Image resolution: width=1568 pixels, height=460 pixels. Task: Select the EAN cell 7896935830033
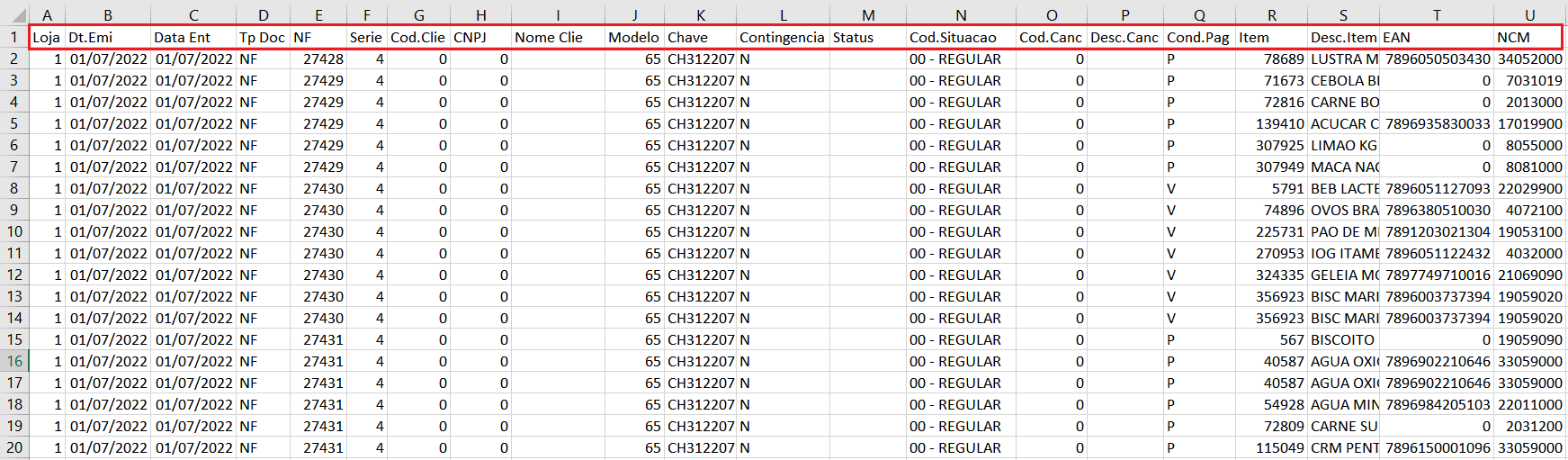[1437, 123]
